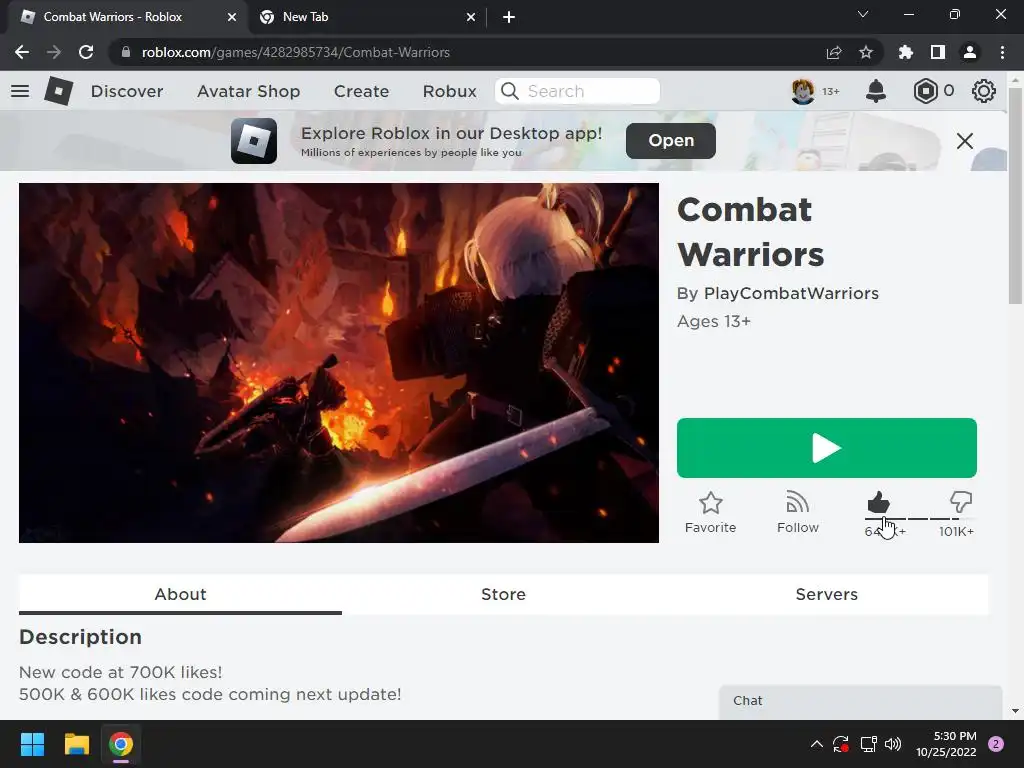Open a new browser tab
1024x768 pixels.
pyautogui.click(x=509, y=17)
